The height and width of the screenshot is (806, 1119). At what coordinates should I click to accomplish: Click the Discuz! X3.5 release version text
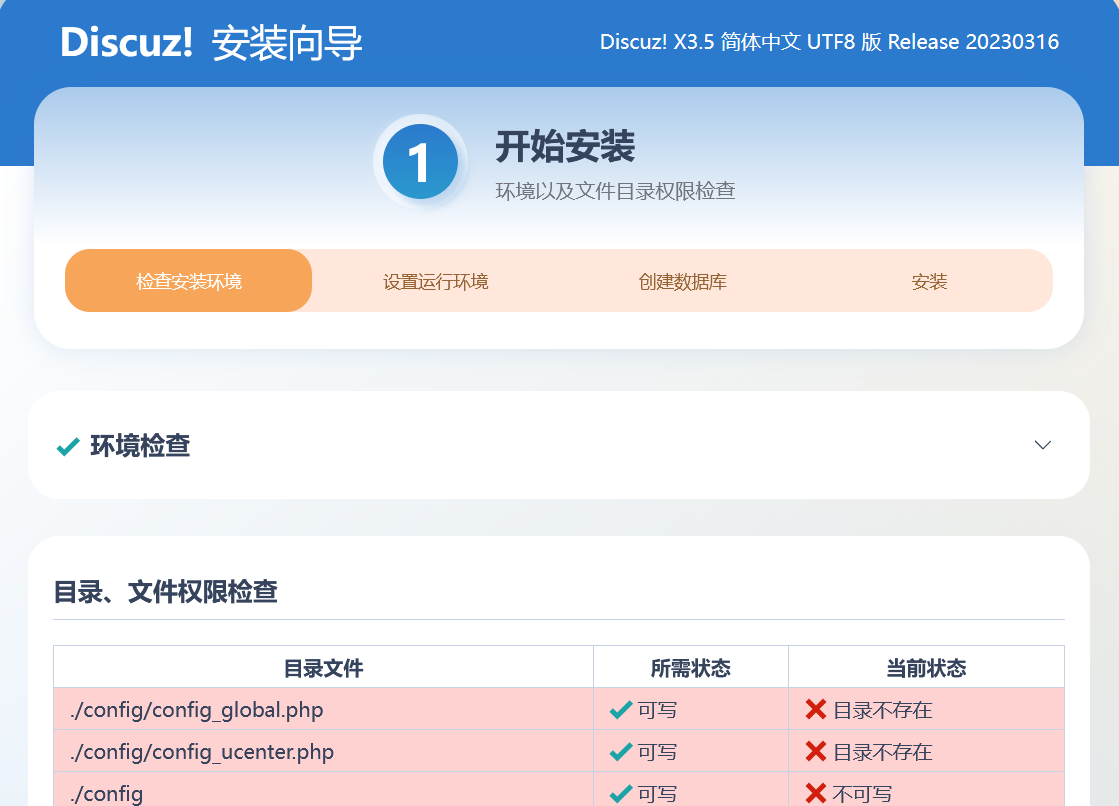(829, 41)
